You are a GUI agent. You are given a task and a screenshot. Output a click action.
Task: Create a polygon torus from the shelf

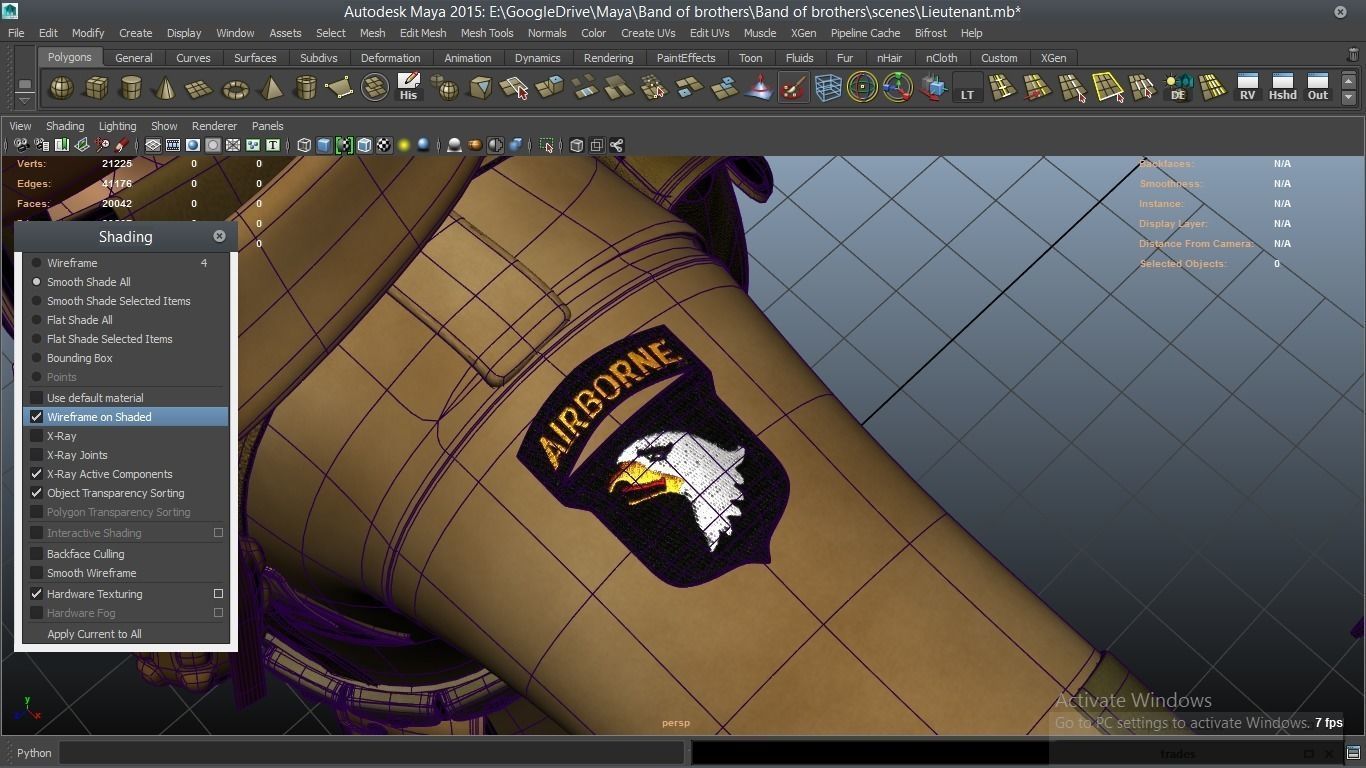click(235, 89)
